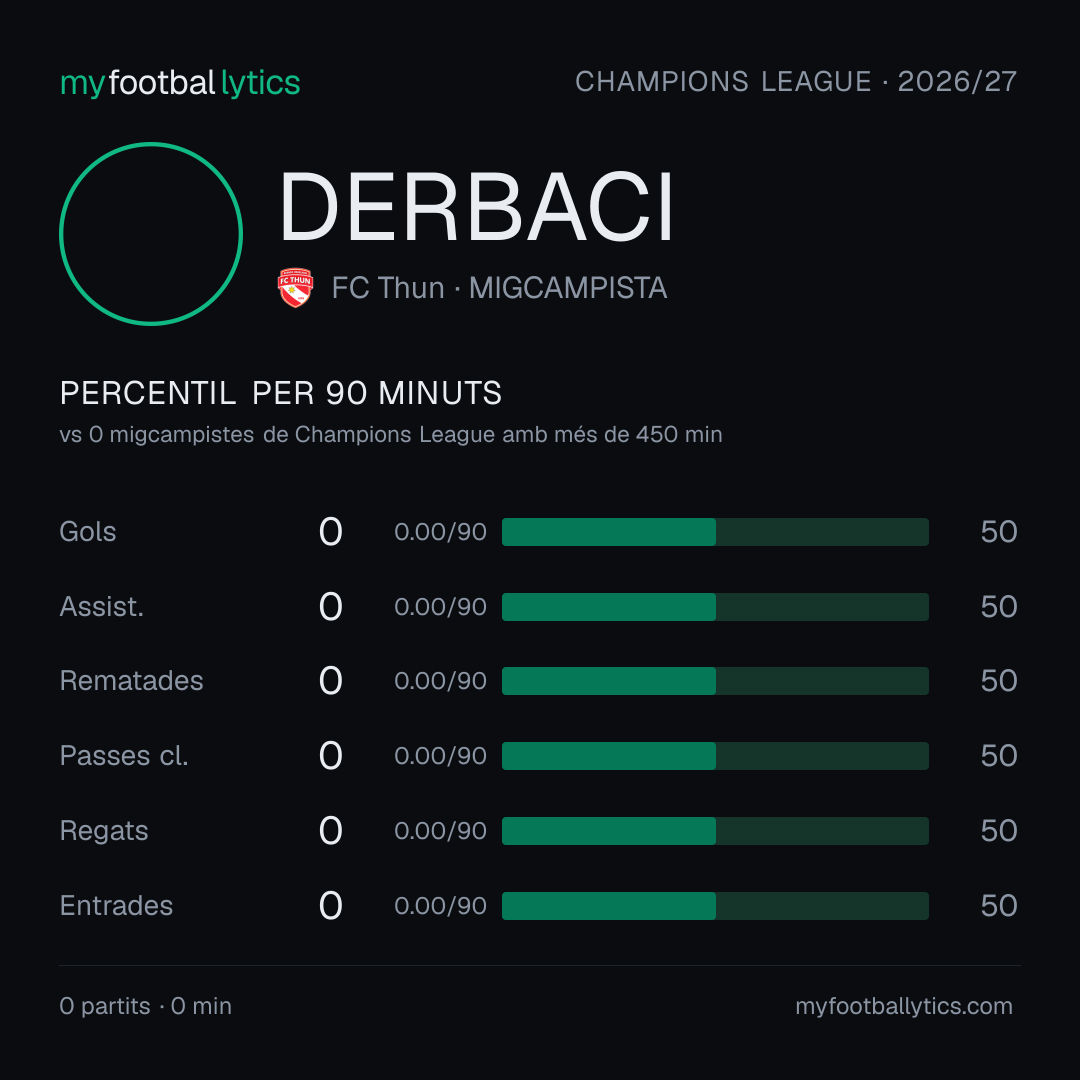Click the FC Thun club crest icon
Viewport: 1080px width, 1080px height.
(x=295, y=287)
